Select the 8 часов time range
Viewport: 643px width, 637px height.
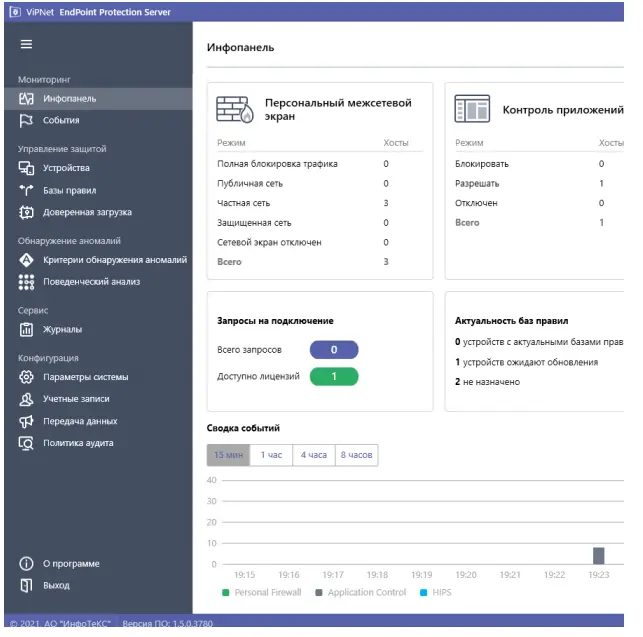click(356, 455)
